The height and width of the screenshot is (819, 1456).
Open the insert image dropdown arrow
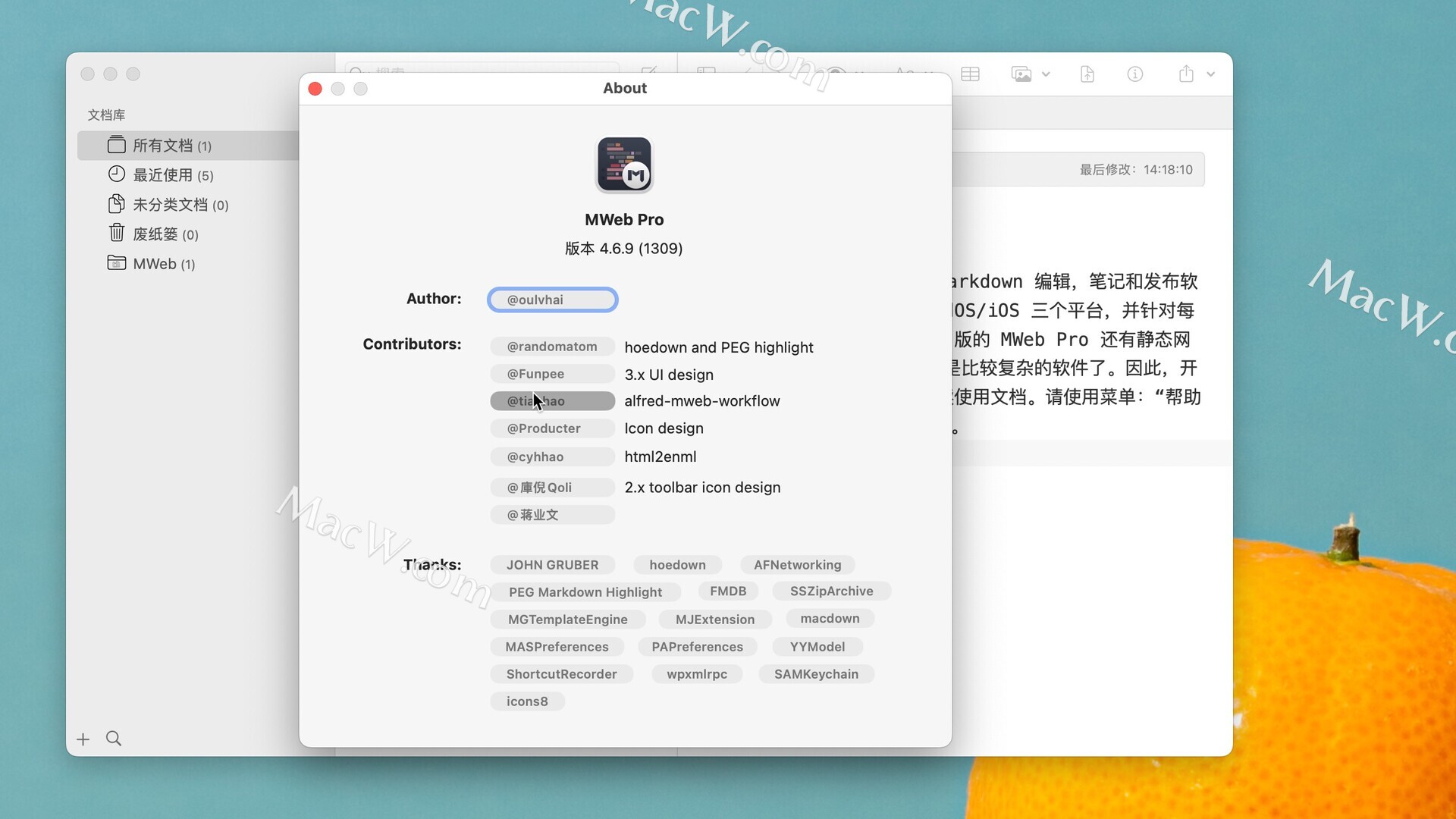coord(1046,74)
